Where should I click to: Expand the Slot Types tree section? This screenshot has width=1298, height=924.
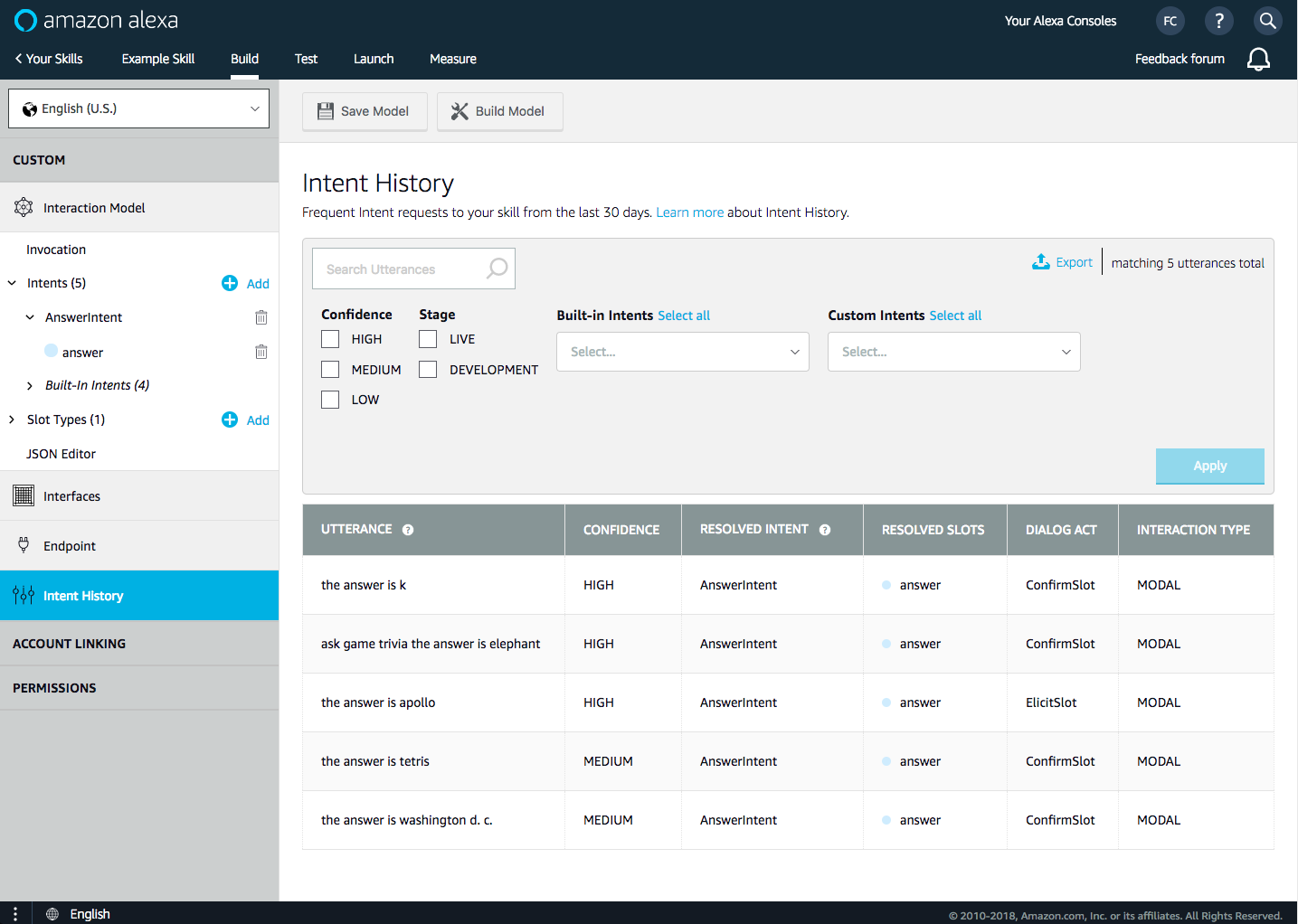(x=12, y=420)
